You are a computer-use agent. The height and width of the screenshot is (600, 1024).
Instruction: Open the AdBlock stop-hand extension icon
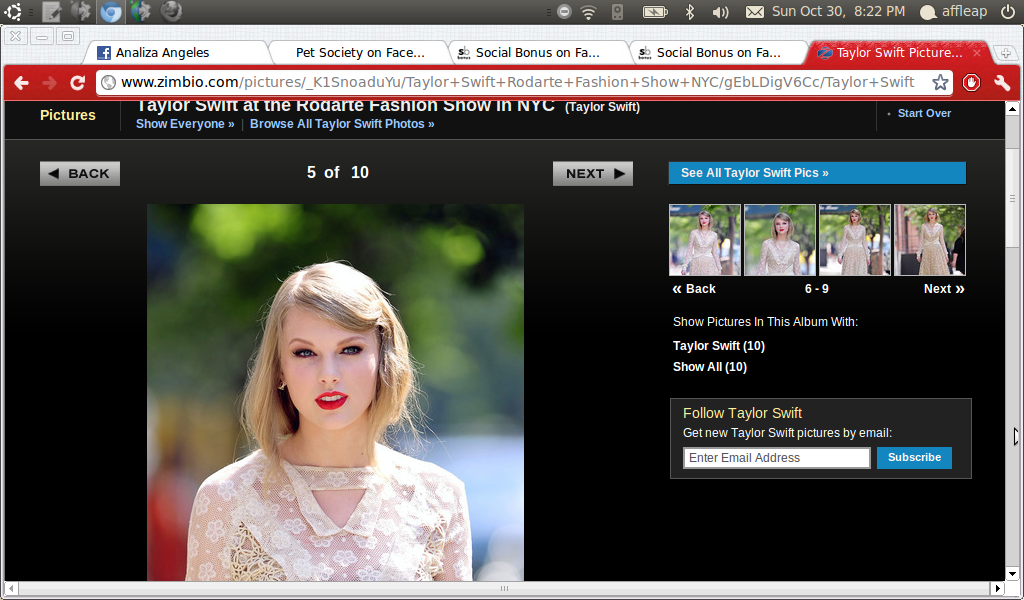click(971, 82)
